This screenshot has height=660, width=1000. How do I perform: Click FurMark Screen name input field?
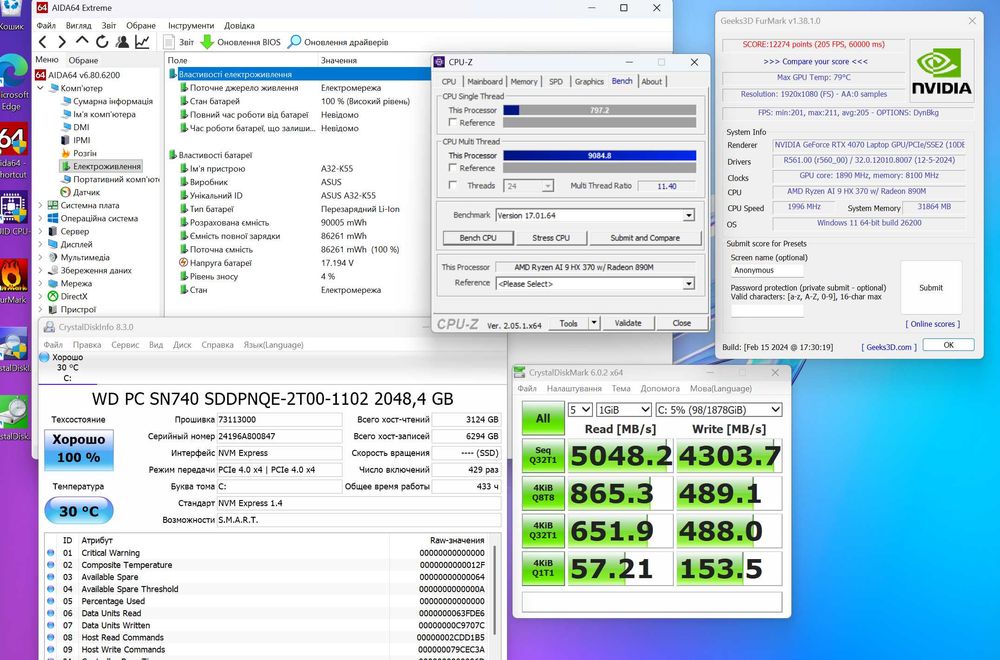[x=767, y=270]
